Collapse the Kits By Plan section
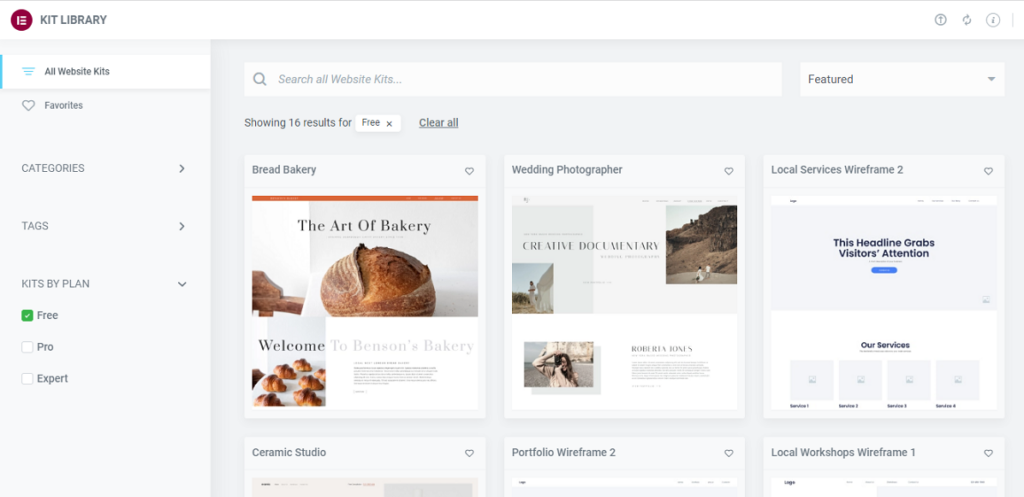The image size is (1024, 497). point(182,284)
